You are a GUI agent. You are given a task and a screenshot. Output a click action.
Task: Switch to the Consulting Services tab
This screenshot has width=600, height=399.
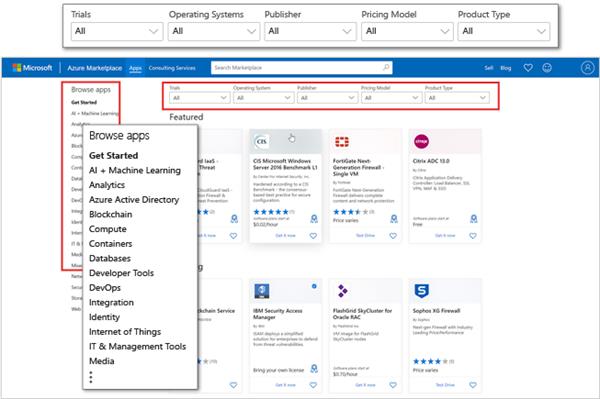(172, 68)
